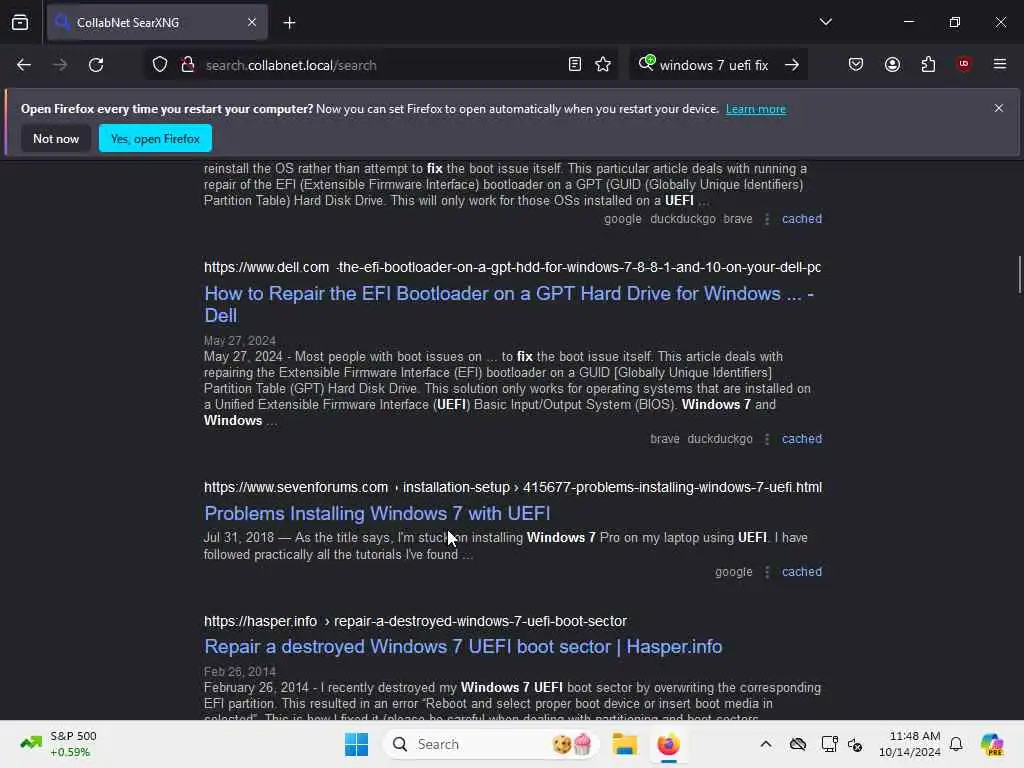This screenshot has height=768, width=1024.
Task: Open the Extensions puzzle icon
Action: [928, 64]
